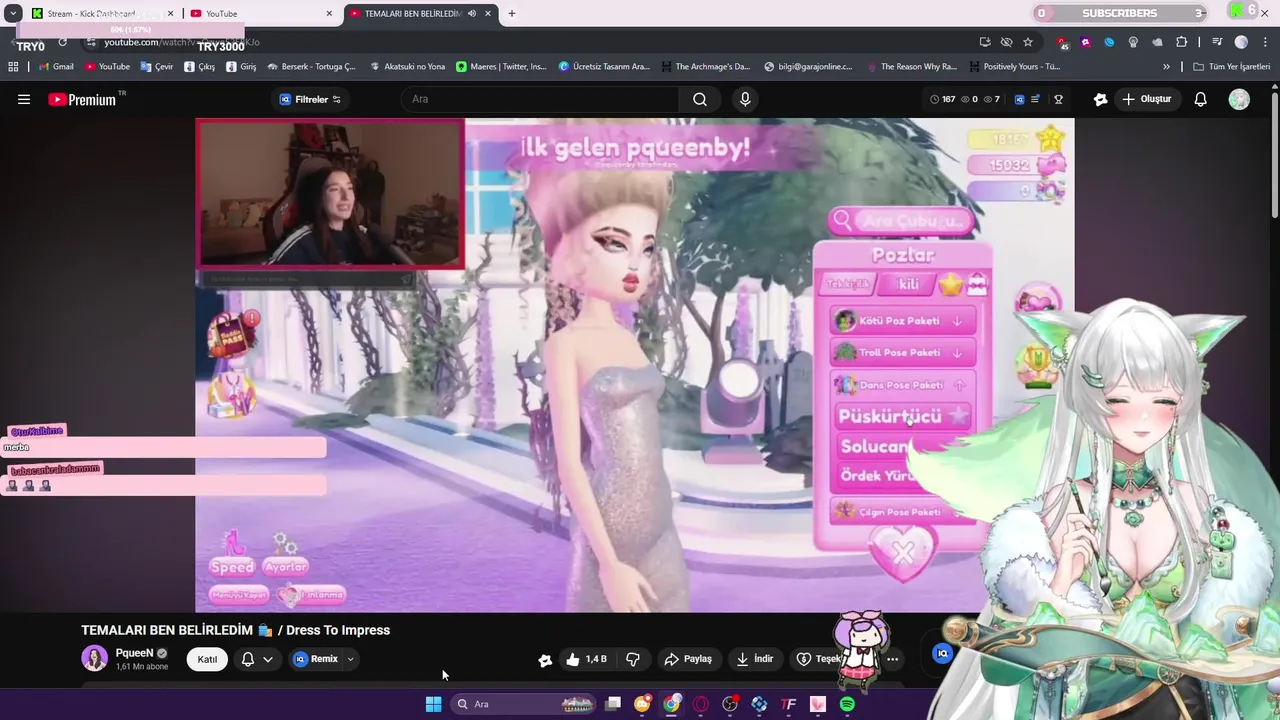1280x720 pixels.
Task: Open the tab search dropdown arrow
Action: point(13,13)
